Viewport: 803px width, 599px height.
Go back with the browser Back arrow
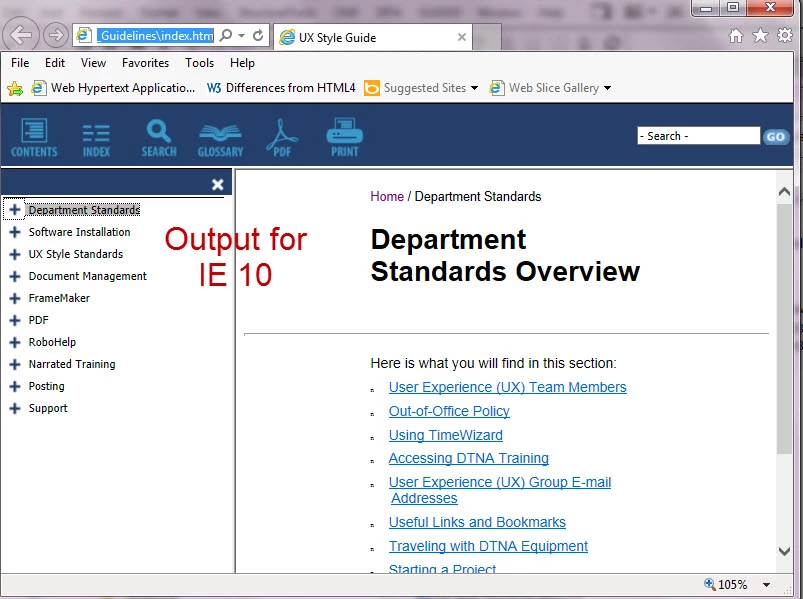21,35
